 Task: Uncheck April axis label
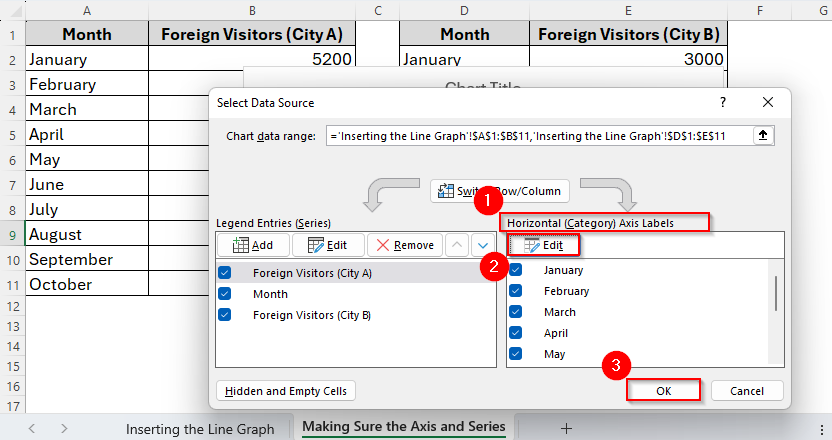(x=515, y=333)
